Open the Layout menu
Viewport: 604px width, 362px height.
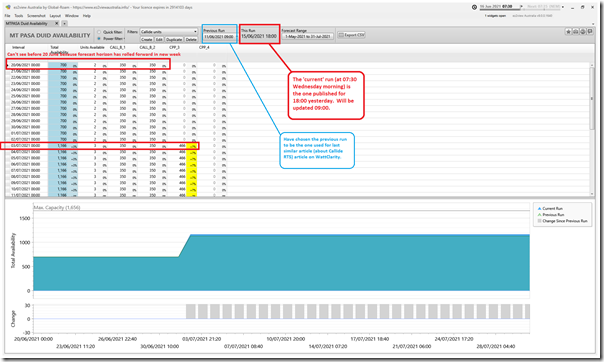coord(55,16)
